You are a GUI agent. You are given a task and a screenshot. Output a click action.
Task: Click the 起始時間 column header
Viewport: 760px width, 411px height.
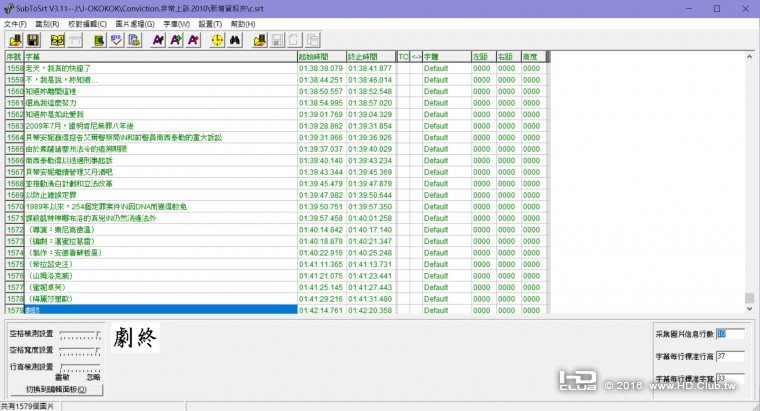point(322,57)
